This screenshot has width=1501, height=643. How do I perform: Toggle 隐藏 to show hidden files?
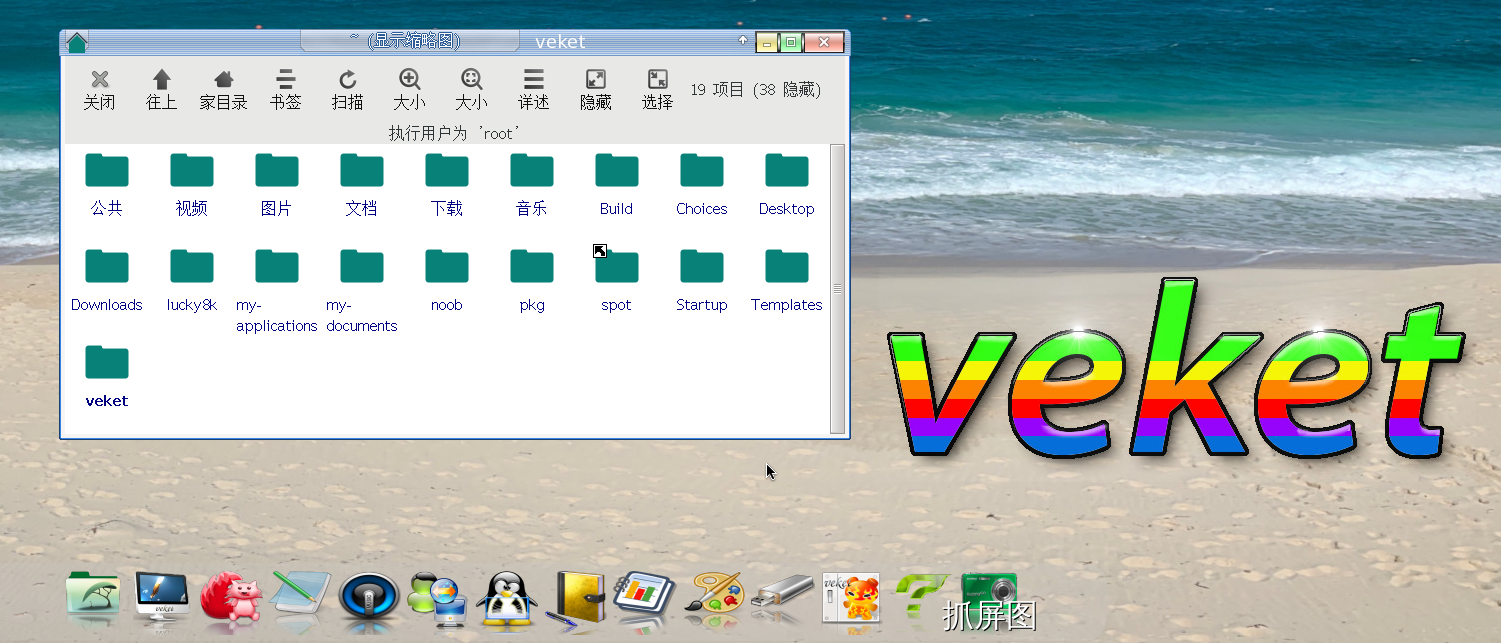pyautogui.click(x=595, y=88)
